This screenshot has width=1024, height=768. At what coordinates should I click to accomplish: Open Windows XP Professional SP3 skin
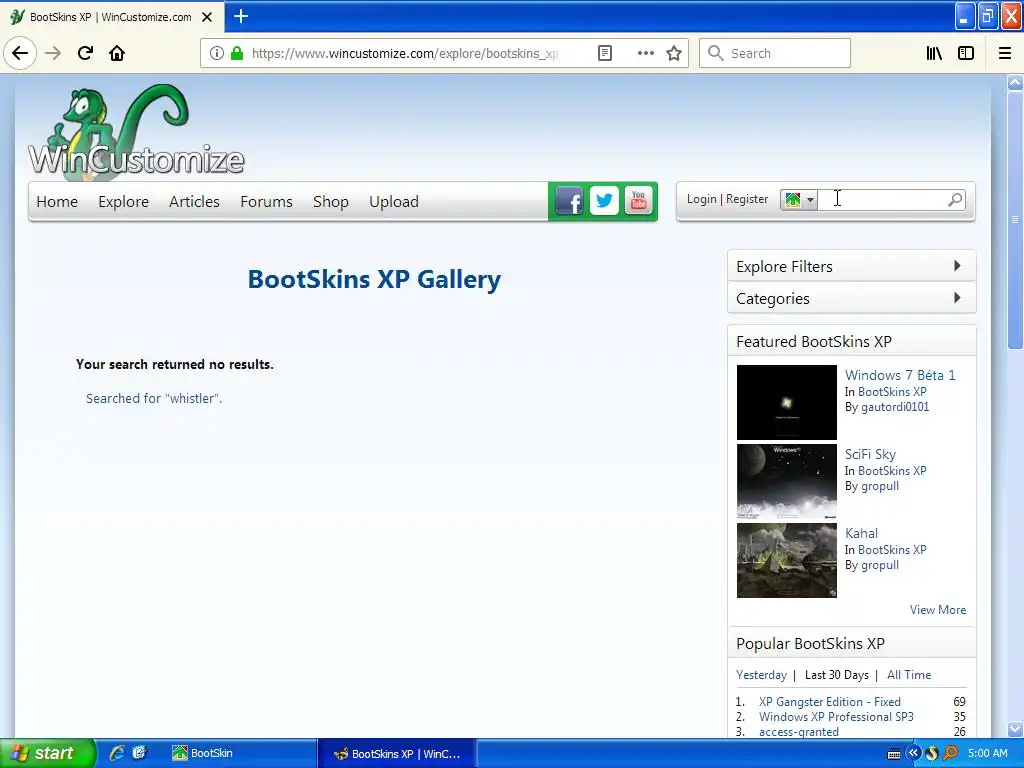click(x=836, y=717)
